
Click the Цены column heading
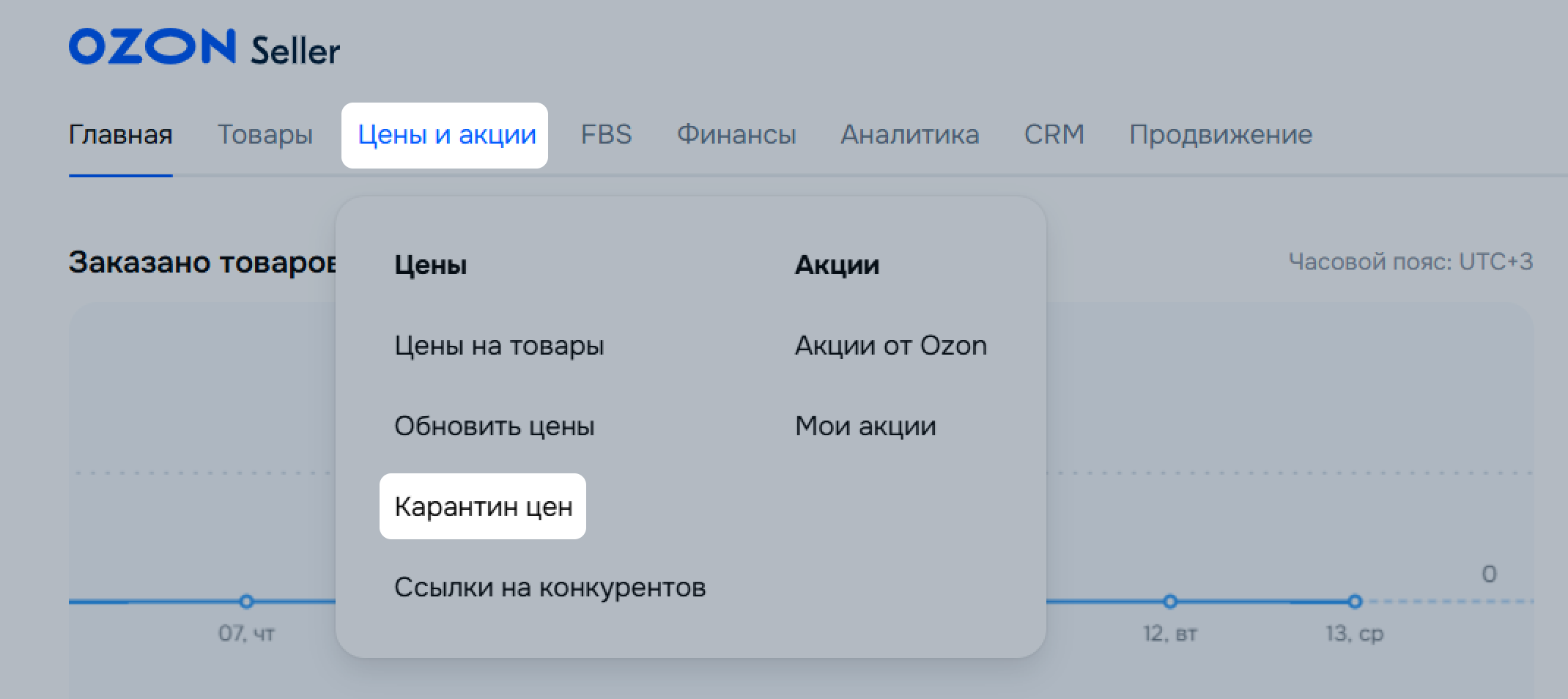[x=431, y=265]
